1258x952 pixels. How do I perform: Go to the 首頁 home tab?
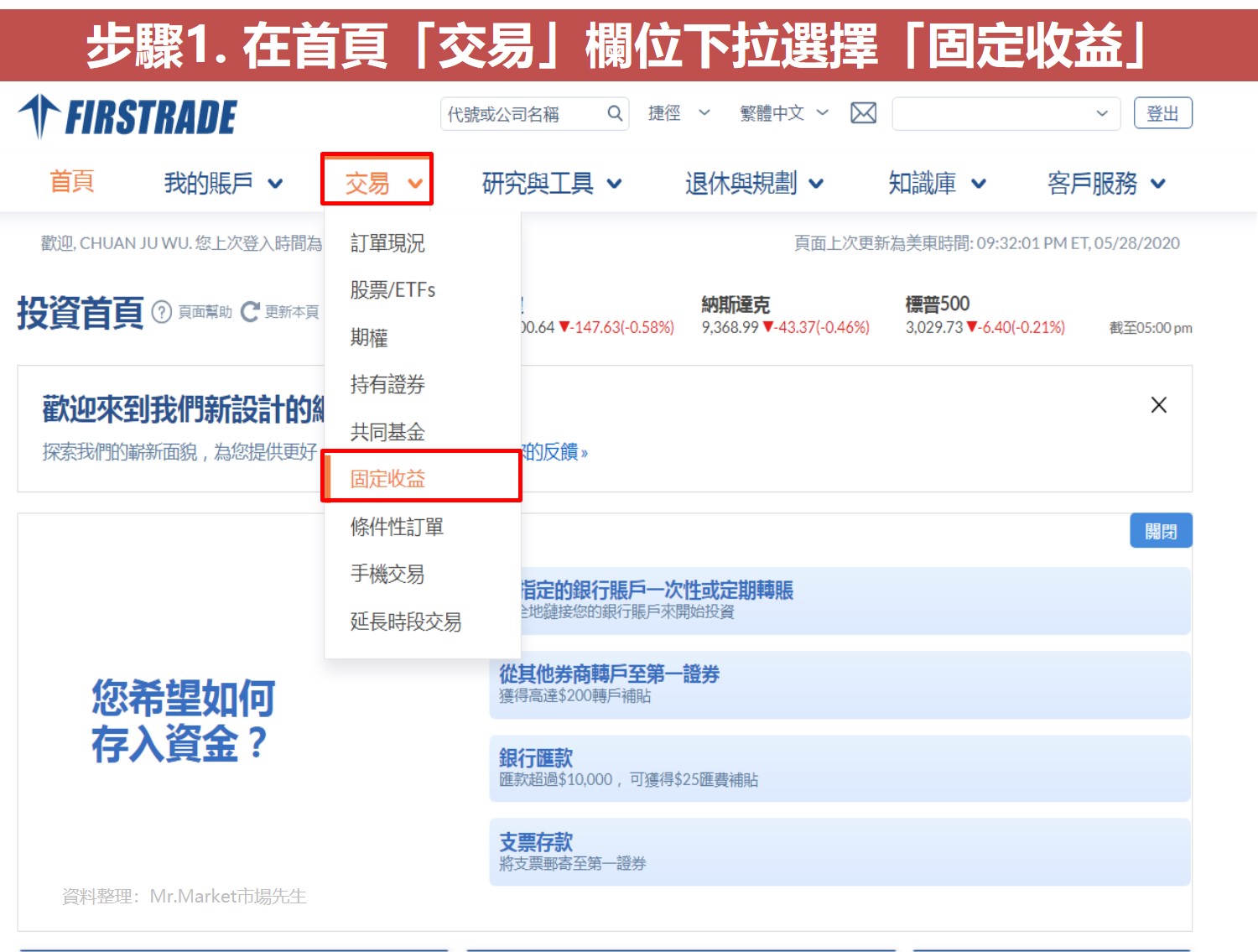[x=72, y=181]
